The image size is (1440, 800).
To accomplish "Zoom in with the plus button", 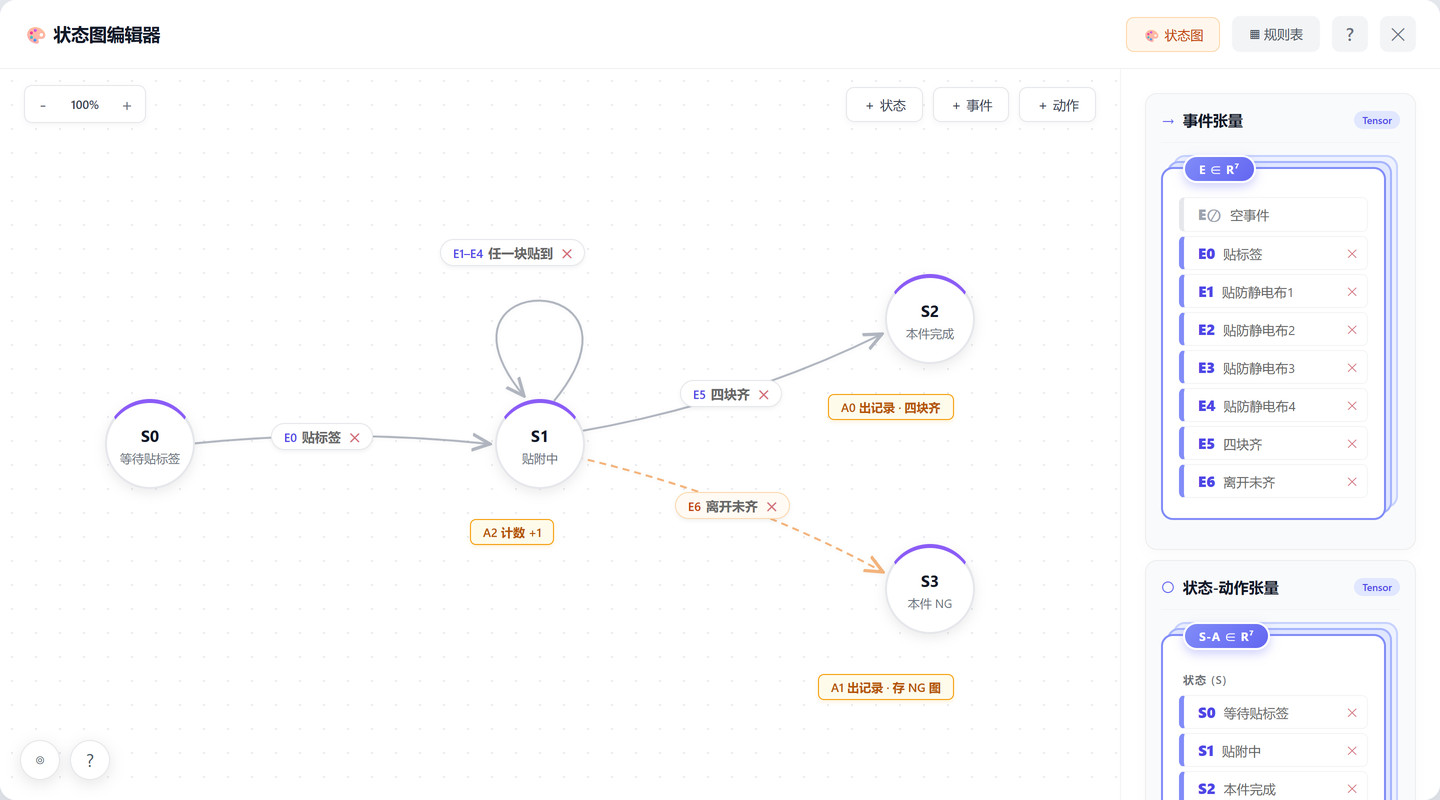I will (x=127, y=105).
